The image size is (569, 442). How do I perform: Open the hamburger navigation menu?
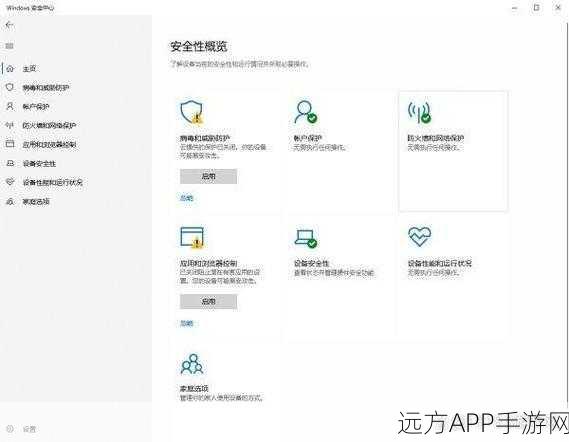click(x=9, y=46)
